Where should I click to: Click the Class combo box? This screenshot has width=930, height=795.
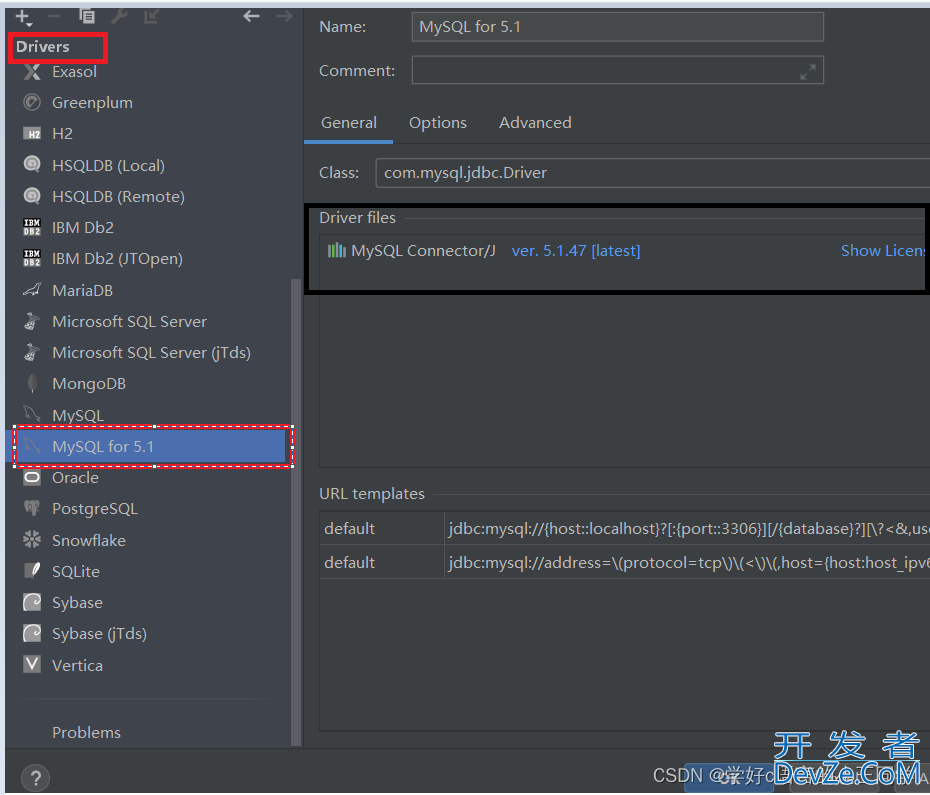click(x=652, y=173)
